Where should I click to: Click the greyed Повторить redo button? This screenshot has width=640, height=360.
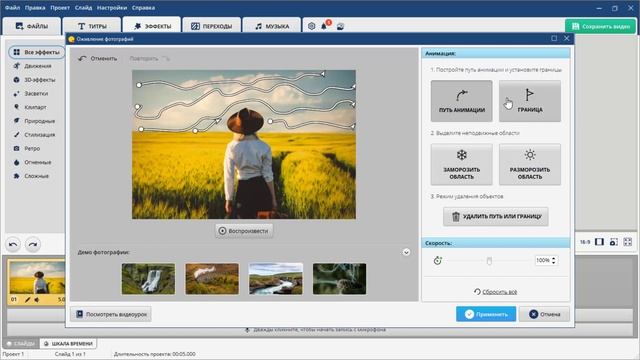pyautogui.click(x=149, y=58)
